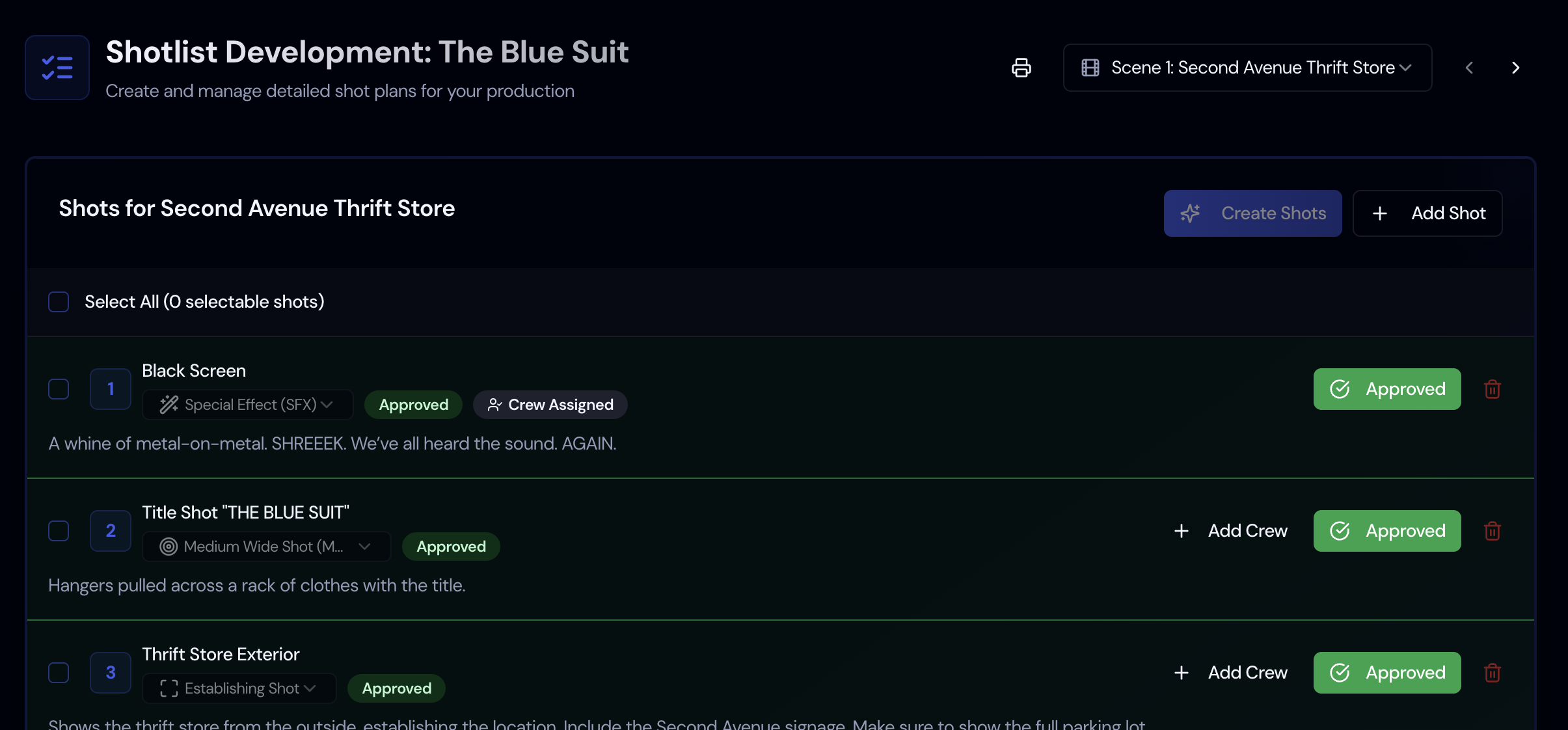1568x730 pixels.
Task: Click the green Approved status on Black Screen
Action: (x=1386, y=388)
